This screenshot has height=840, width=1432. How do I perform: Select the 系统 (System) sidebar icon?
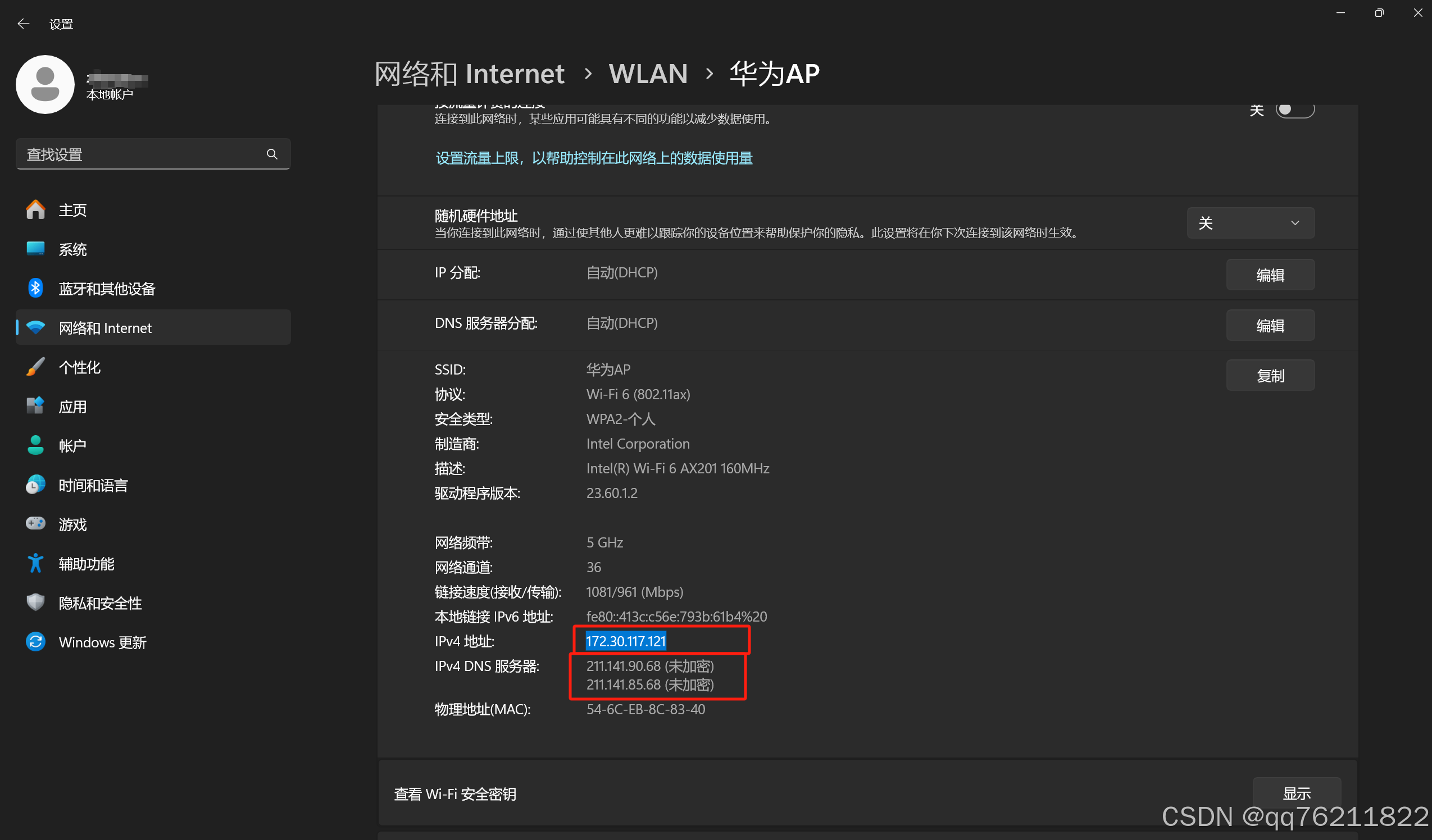tap(35, 249)
